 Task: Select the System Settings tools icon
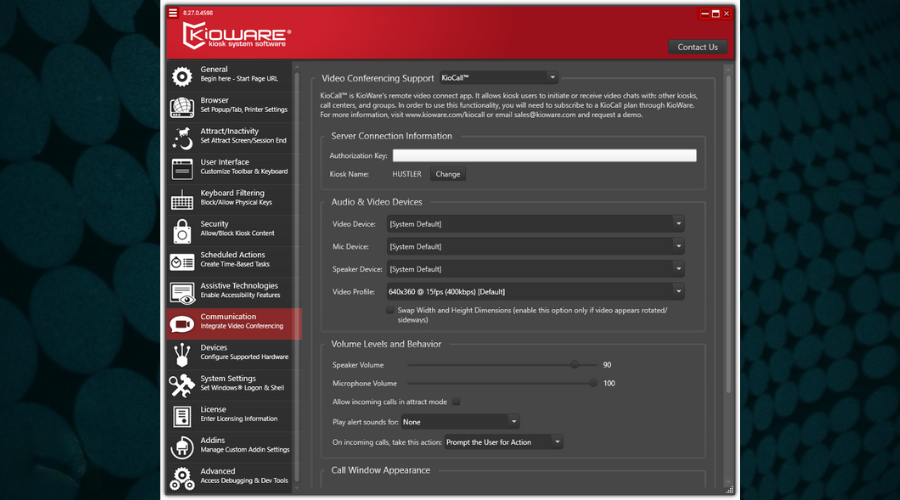182,386
